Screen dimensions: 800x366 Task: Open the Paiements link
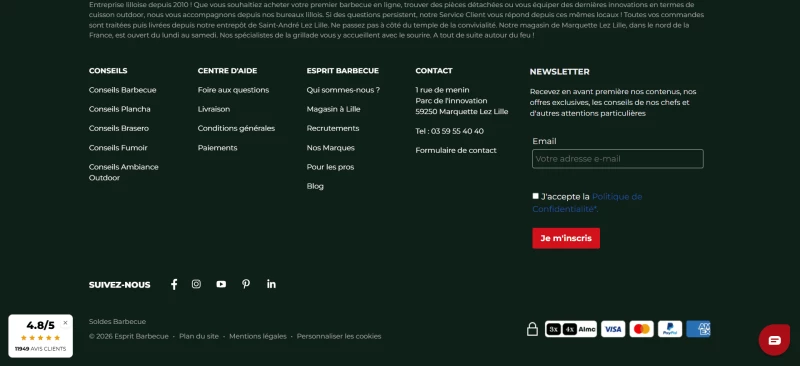click(x=217, y=148)
